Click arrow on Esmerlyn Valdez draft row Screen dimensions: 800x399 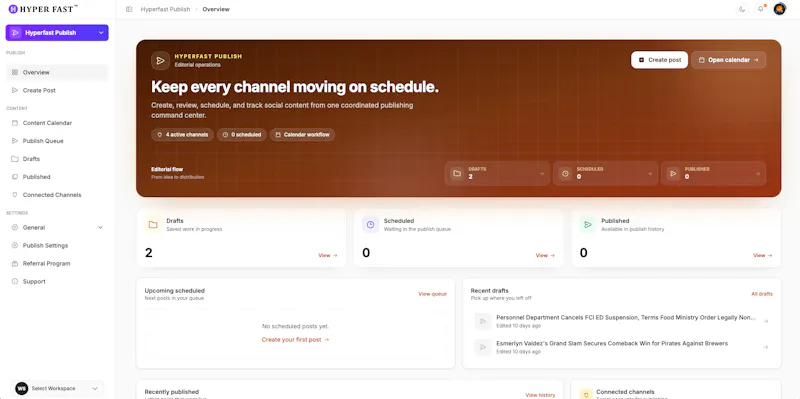click(765, 347)
